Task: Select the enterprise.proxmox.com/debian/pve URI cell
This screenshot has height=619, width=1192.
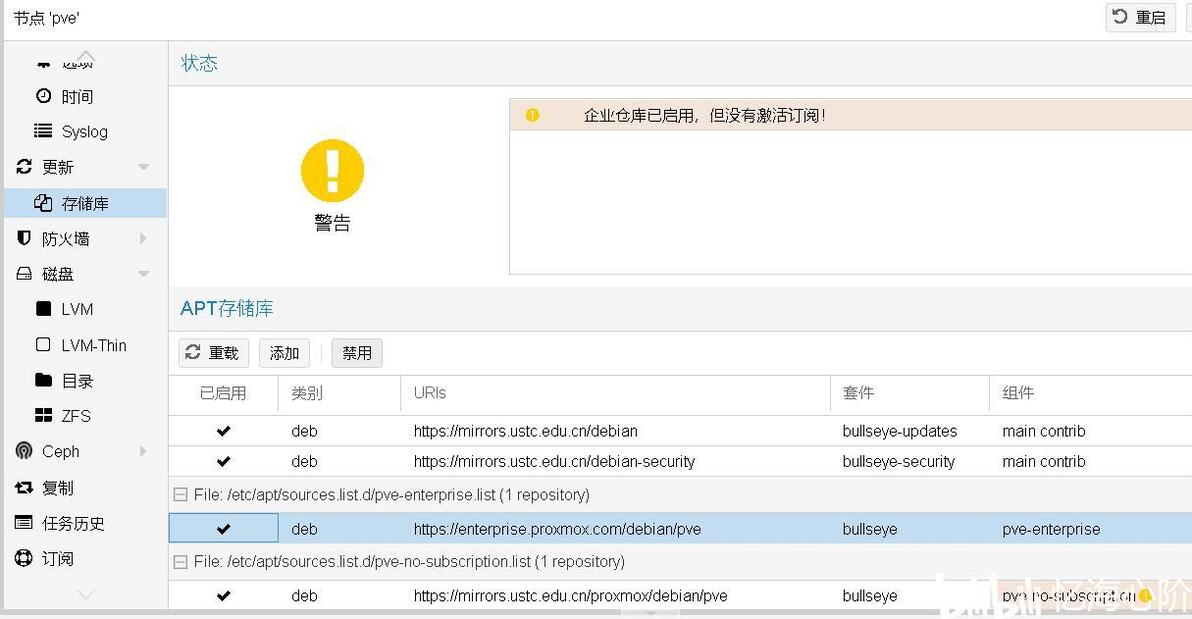Action: [x=615, y=529]
